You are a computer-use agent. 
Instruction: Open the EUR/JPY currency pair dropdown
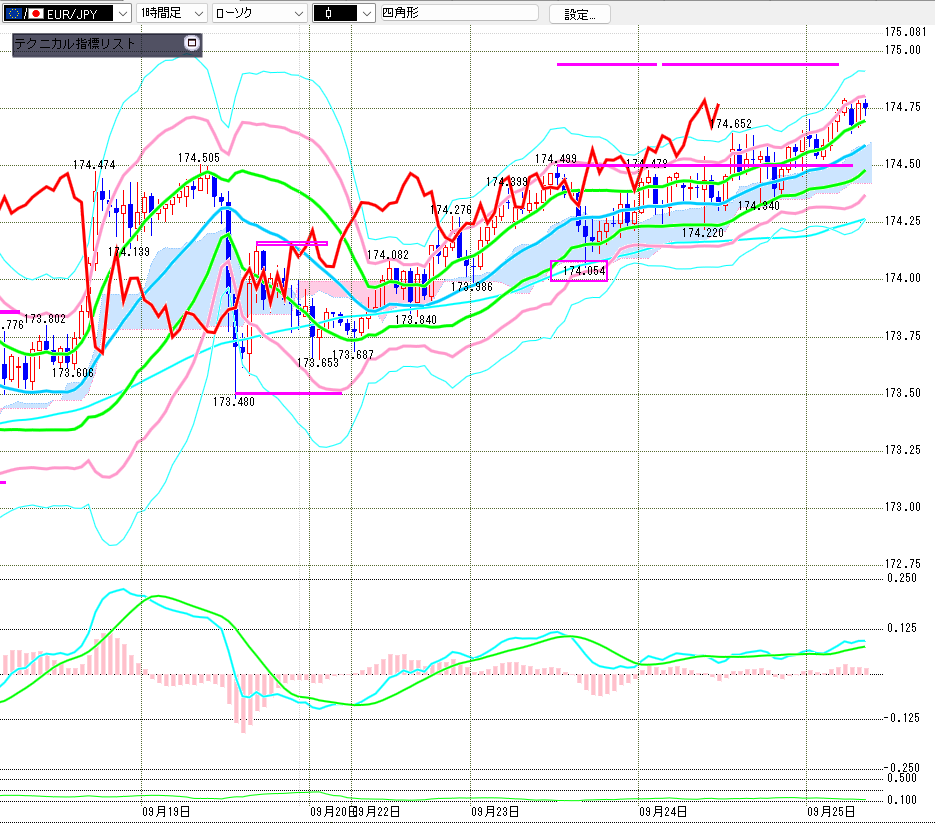click(x=121, y=13)
